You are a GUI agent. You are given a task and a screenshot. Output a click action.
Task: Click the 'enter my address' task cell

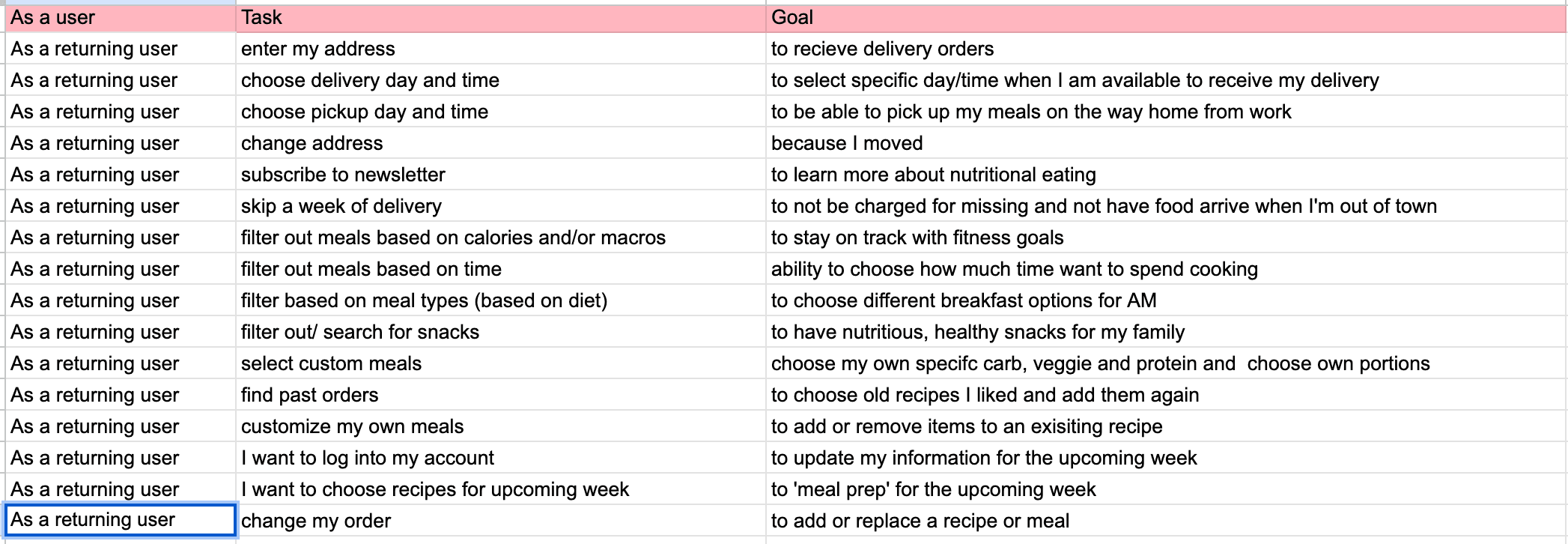click(x=501, y=49)
